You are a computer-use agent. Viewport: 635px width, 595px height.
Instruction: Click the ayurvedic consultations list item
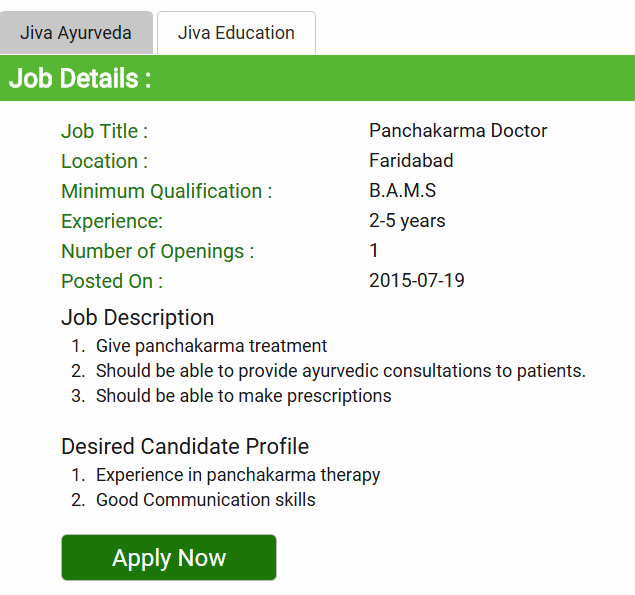(x=340, y=371)
